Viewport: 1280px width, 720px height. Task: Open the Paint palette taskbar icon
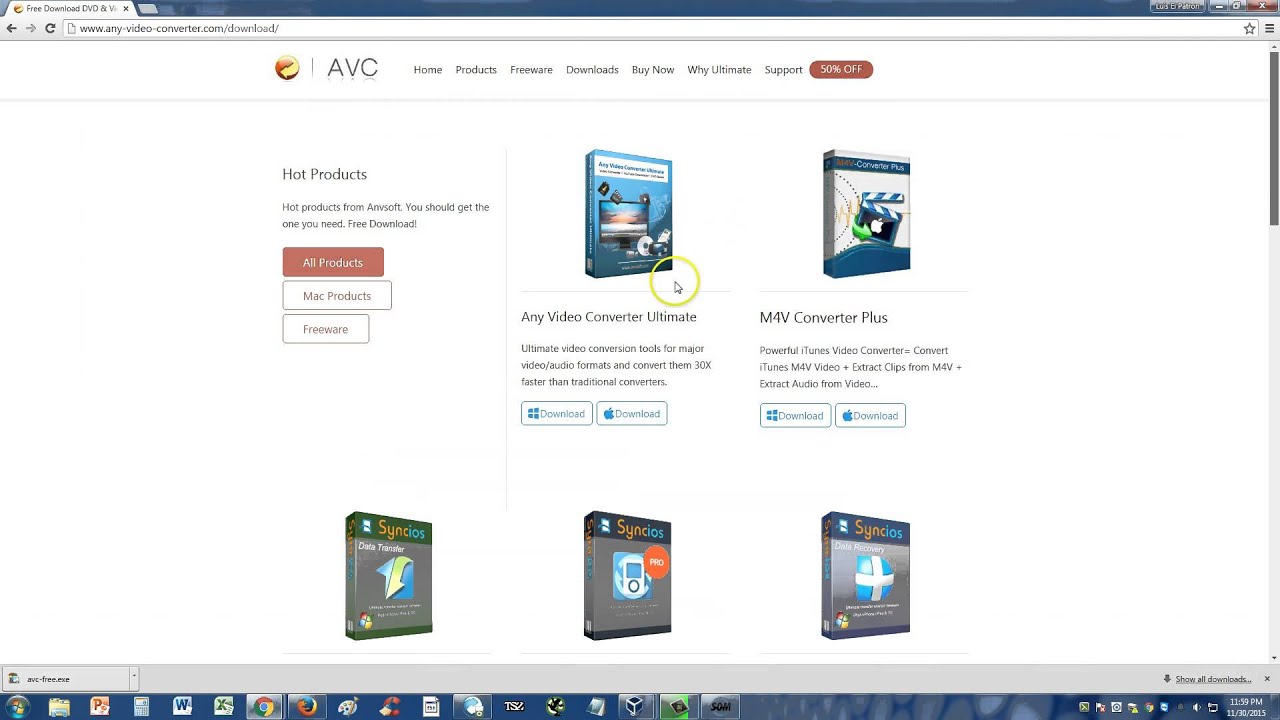[348, 707]
